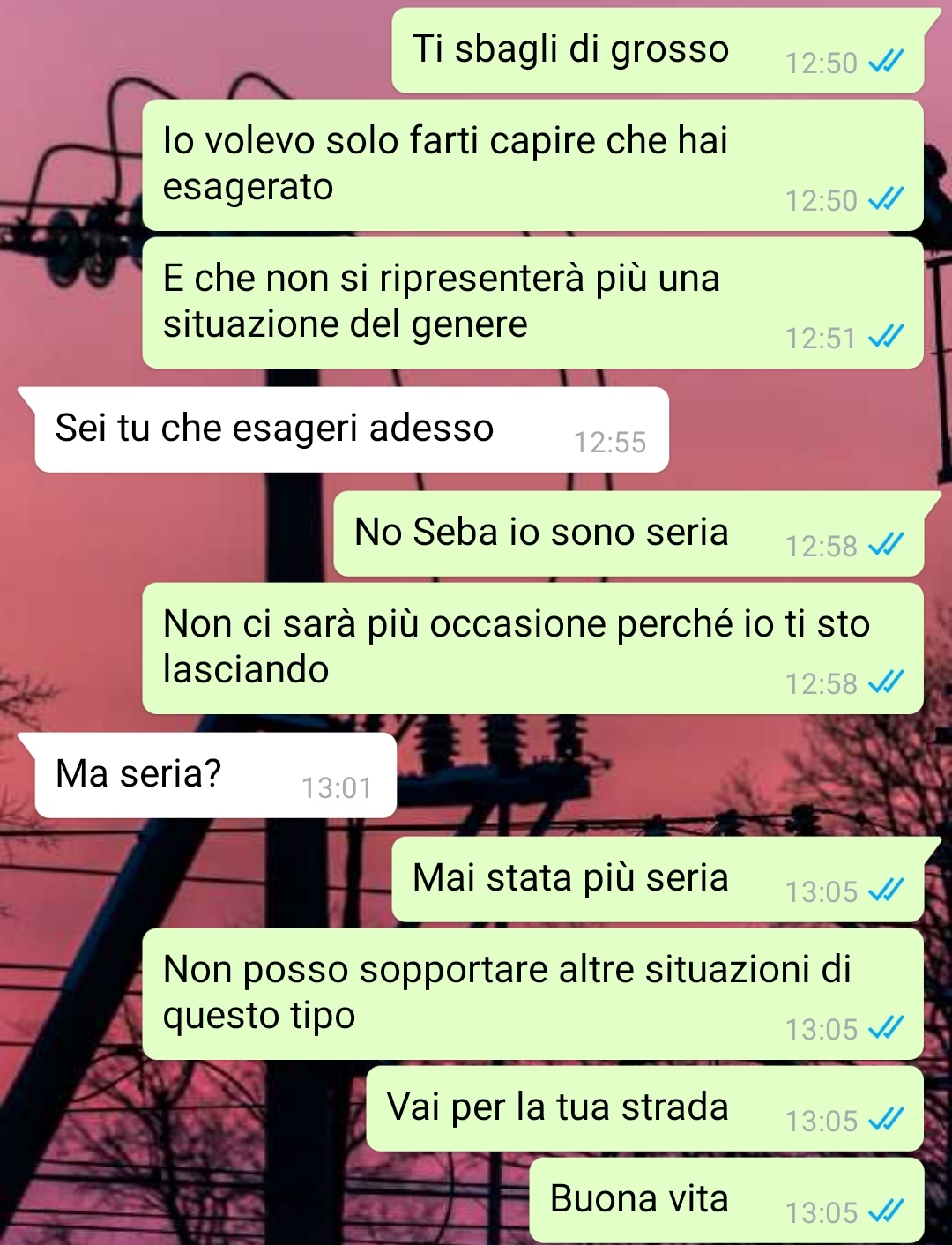Click the blue ticks on the 'questo tipo' message
Viewport: 952px width, 1245px height.
click(x=885, y=1028)
